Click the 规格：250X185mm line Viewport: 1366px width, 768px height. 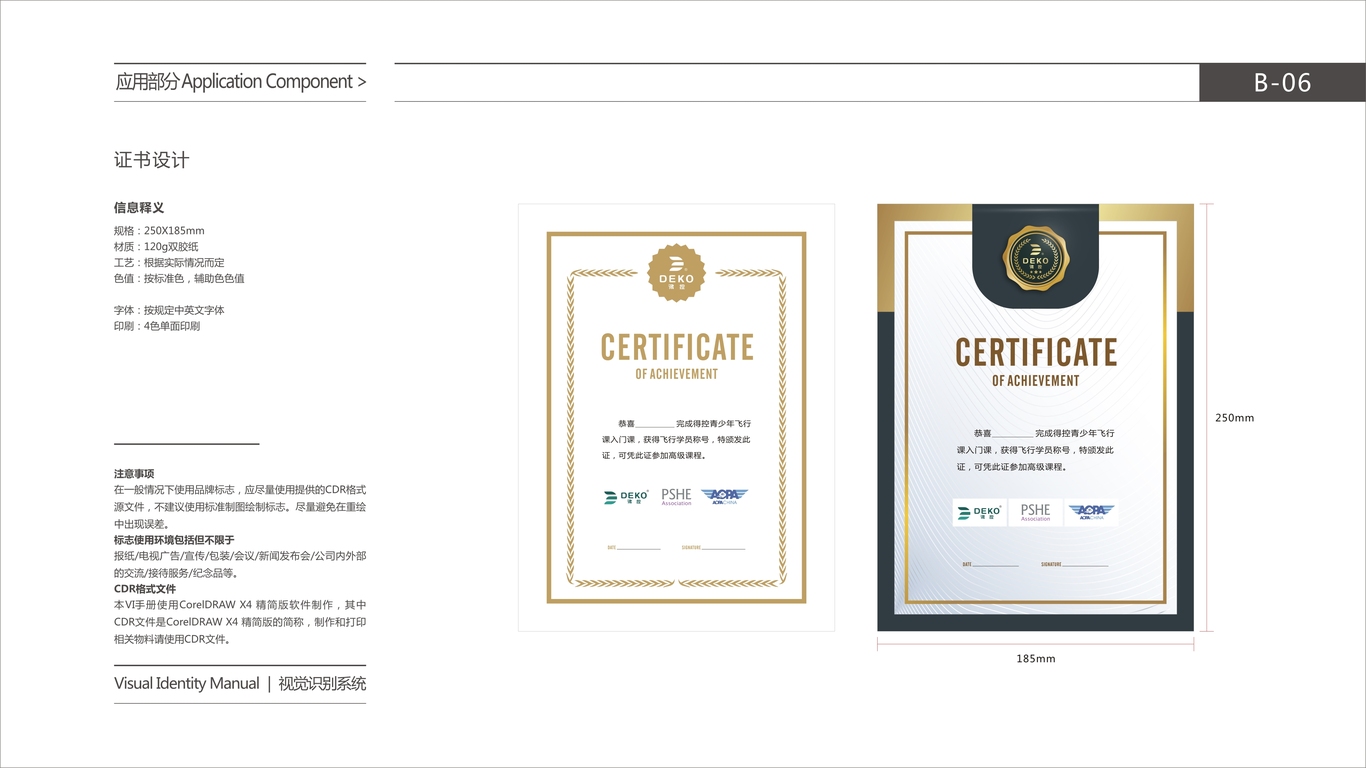[x=159, y=231]
